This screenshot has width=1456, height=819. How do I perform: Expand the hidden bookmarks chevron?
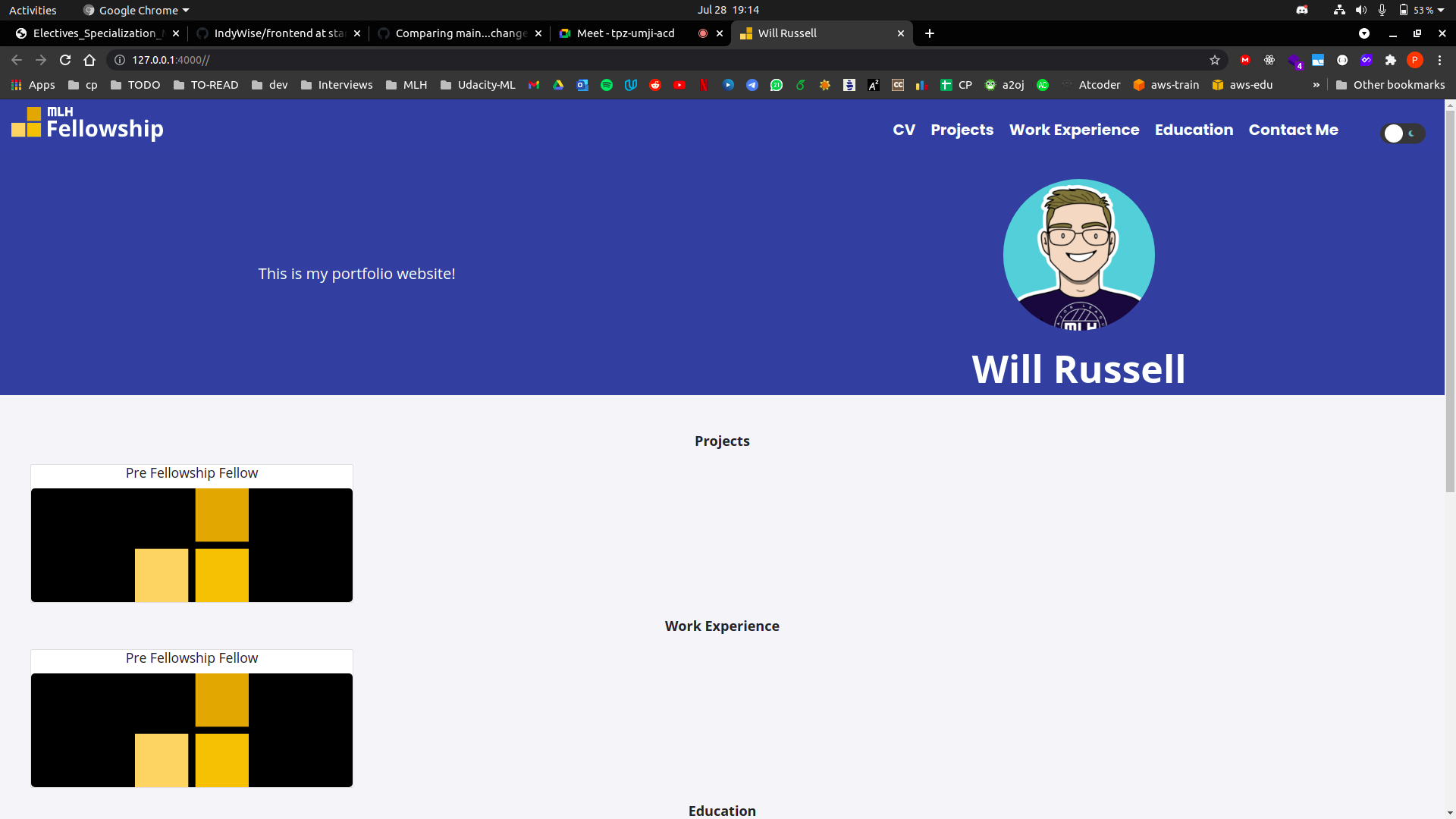(1316, 85)
